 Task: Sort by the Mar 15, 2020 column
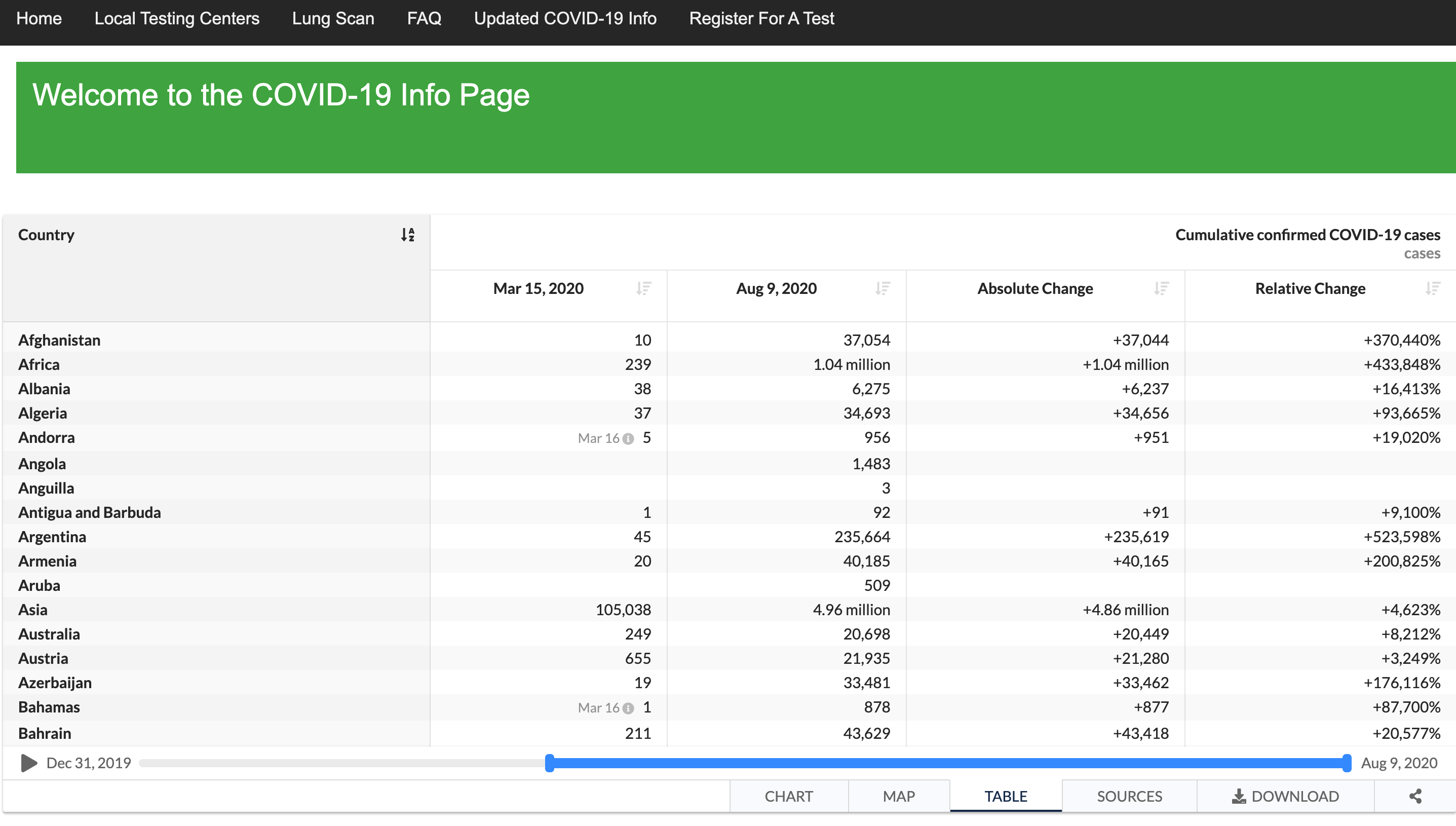tap(643, 289)
